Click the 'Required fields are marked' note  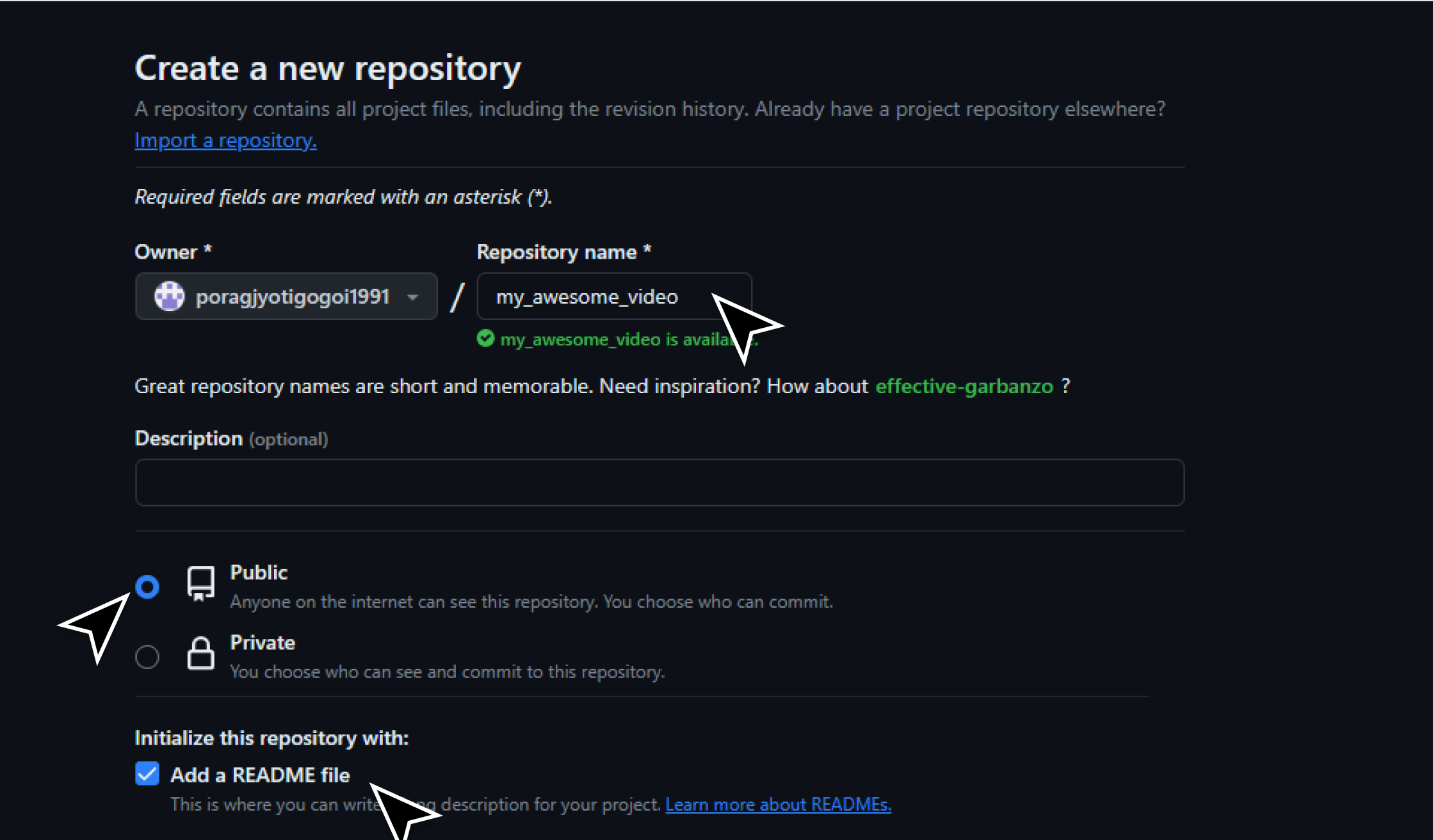pyautogui.click(x=343, y=197)
